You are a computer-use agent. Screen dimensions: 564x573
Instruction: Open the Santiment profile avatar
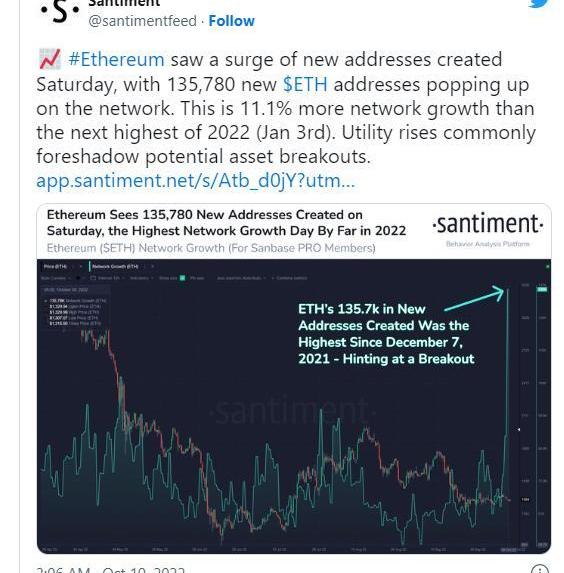(60, 12)
